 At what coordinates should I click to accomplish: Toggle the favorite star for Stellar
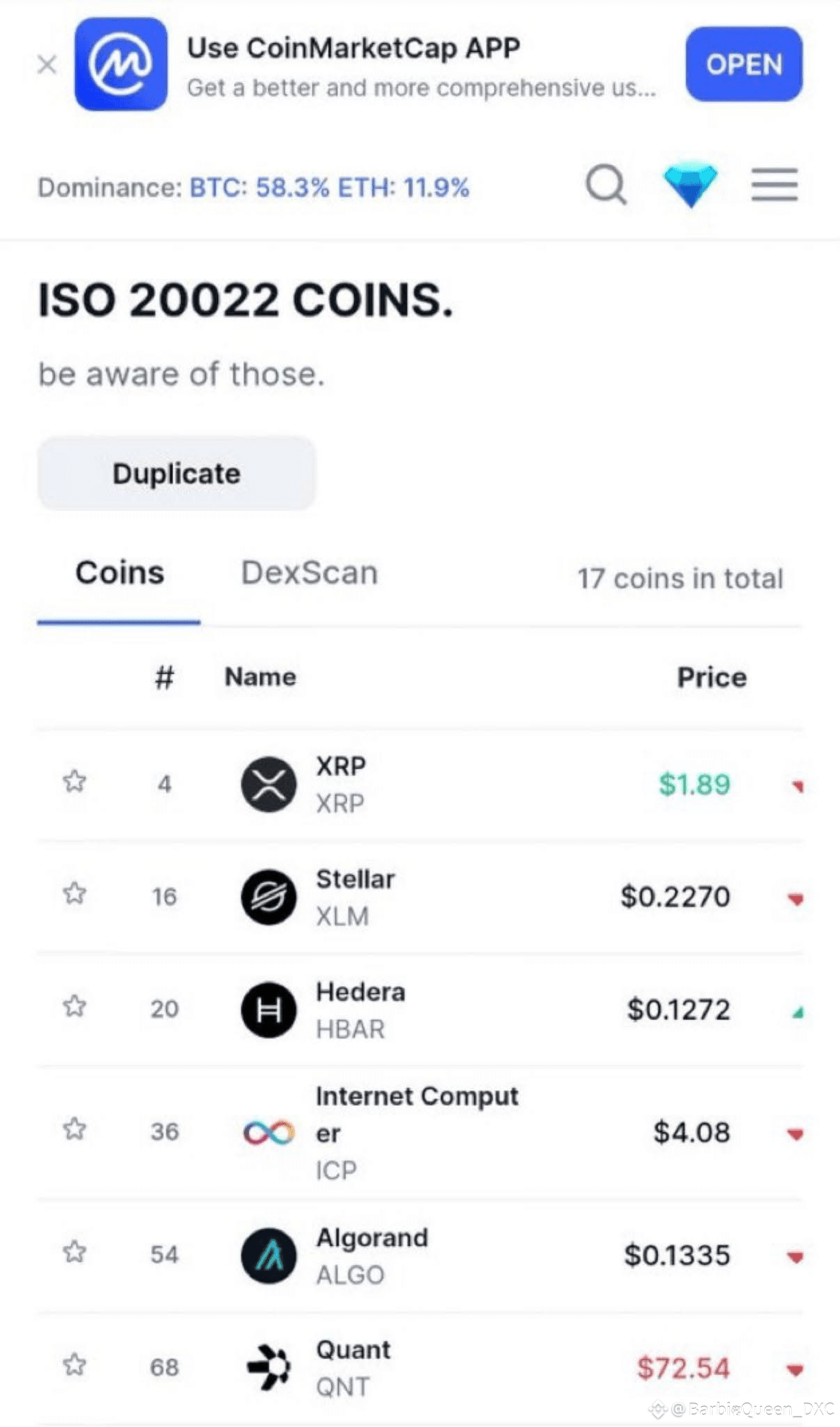tap(75, 893)
